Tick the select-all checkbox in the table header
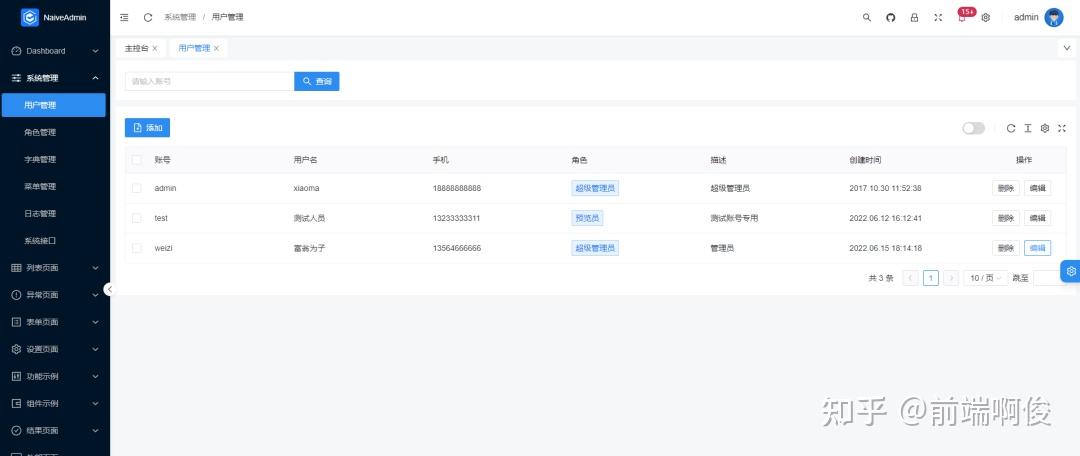1080x456 pixels. [x=136, y=160]
